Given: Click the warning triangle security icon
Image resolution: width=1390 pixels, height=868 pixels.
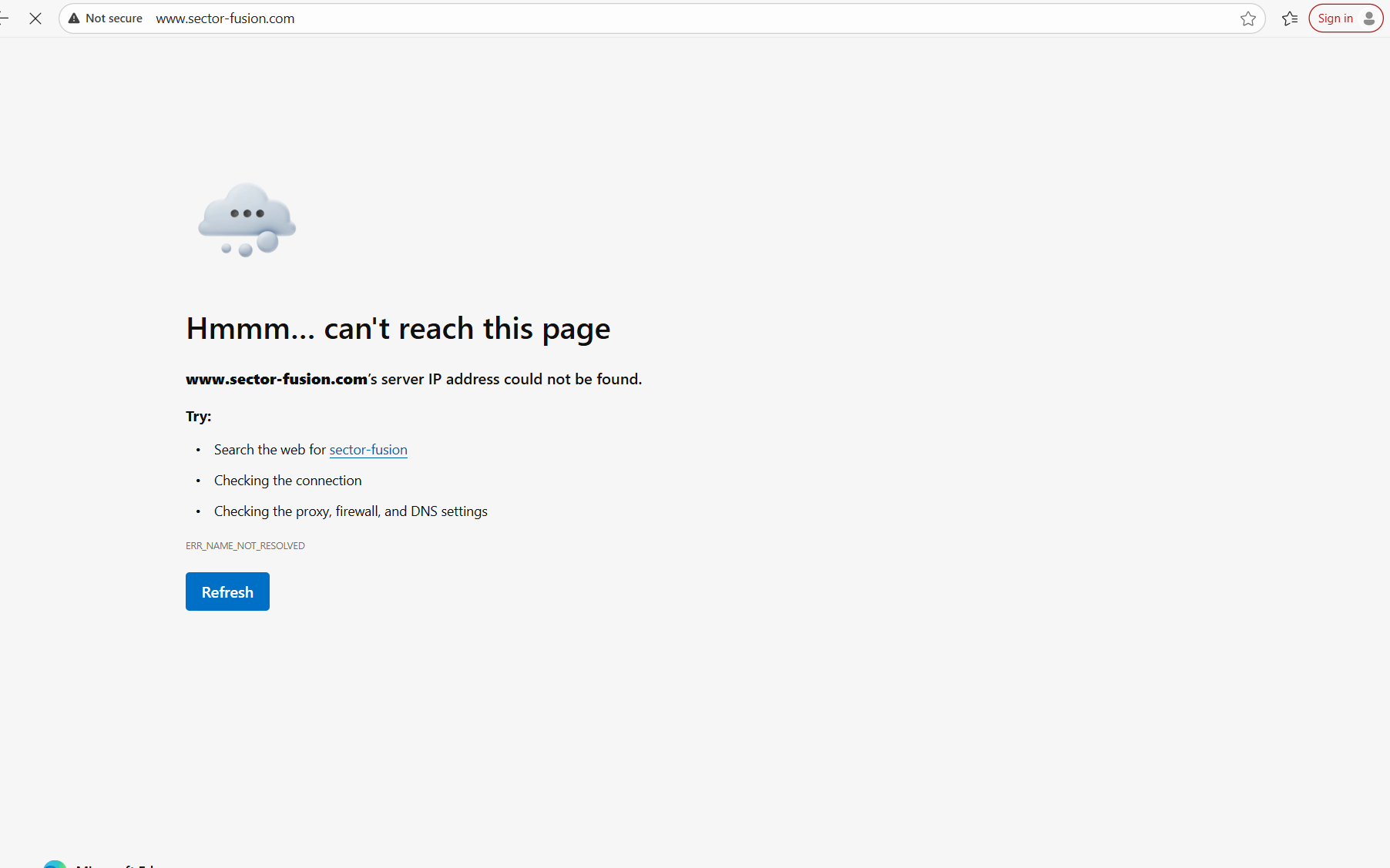Looking at the screenshot, I should click(x=74, y=18).
